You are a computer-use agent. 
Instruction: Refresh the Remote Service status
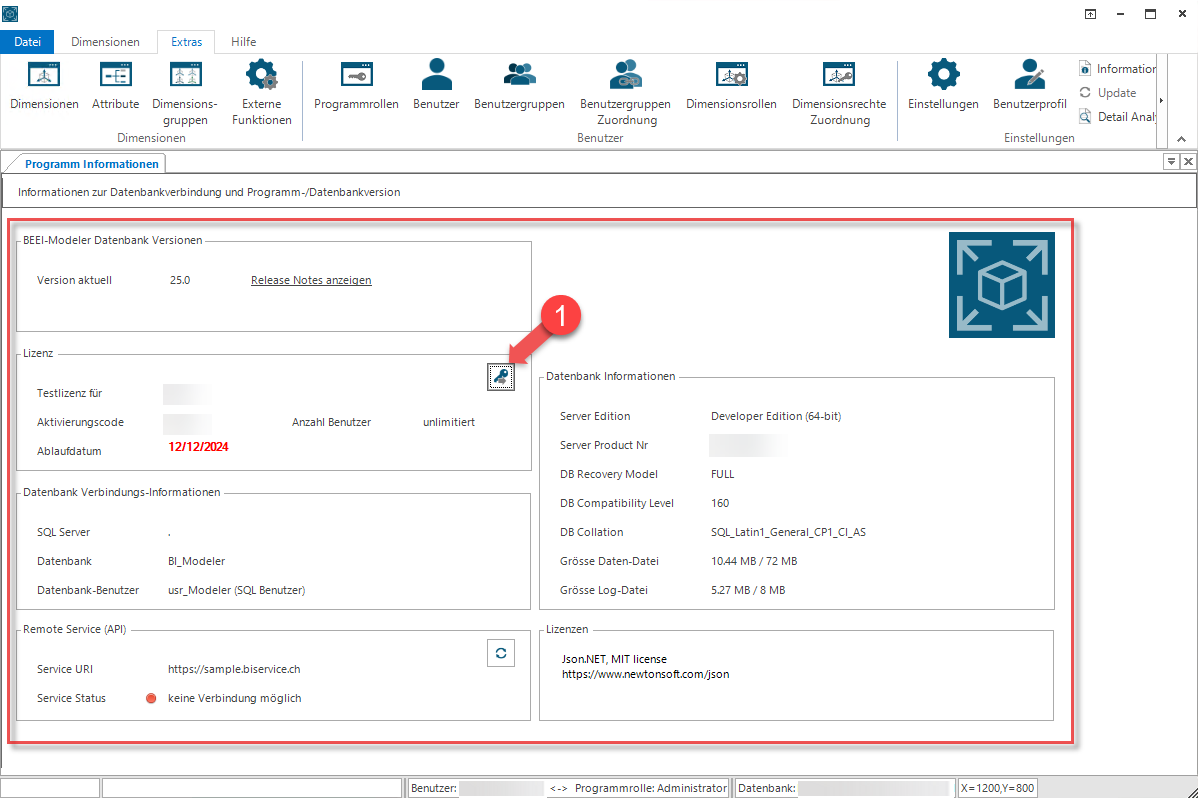[500, 653]
